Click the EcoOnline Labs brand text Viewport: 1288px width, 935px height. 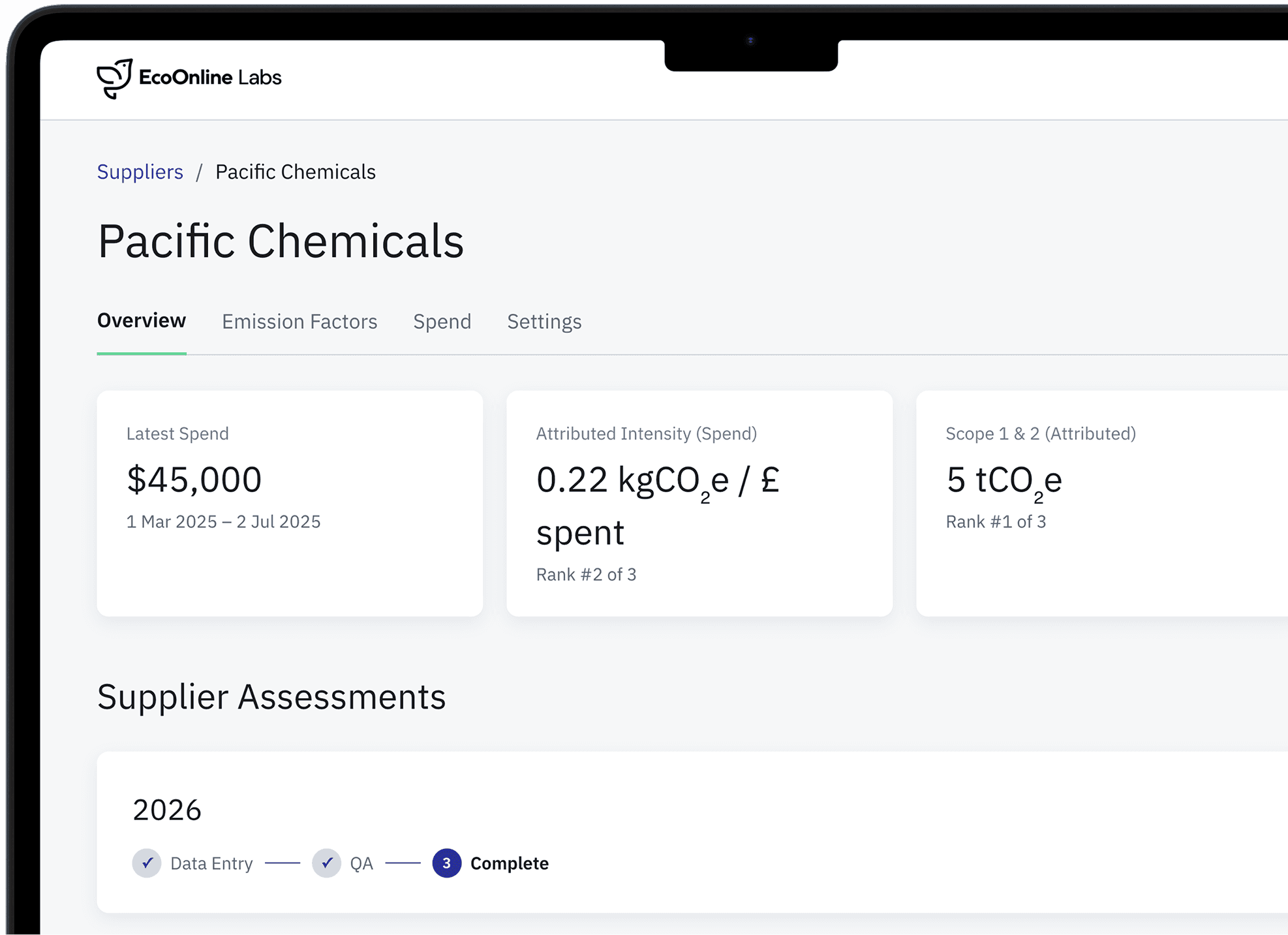tap(210, 78)
